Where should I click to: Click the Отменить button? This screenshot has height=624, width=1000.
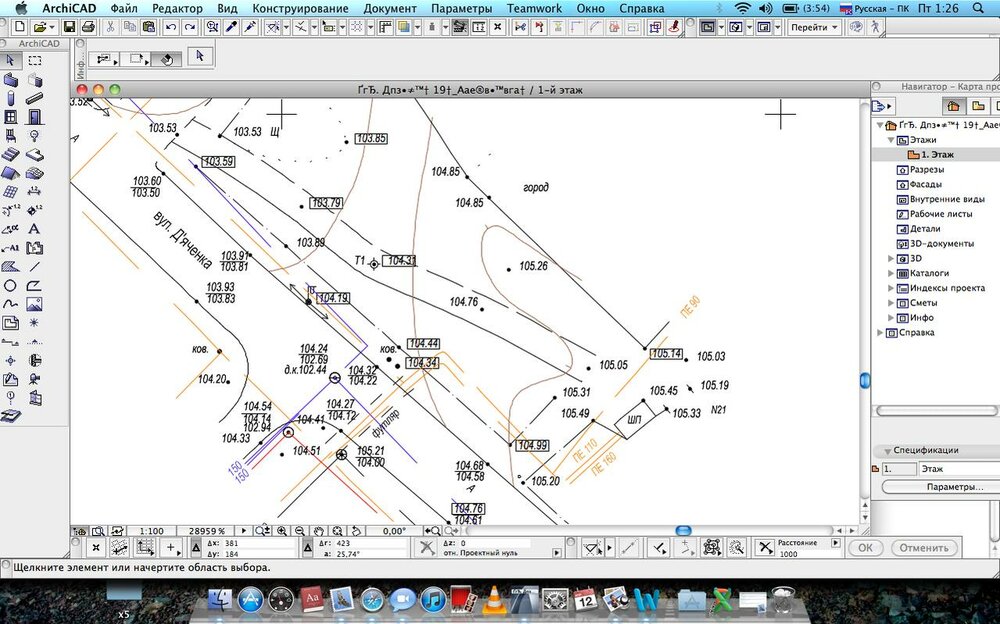tap(923, 548)
